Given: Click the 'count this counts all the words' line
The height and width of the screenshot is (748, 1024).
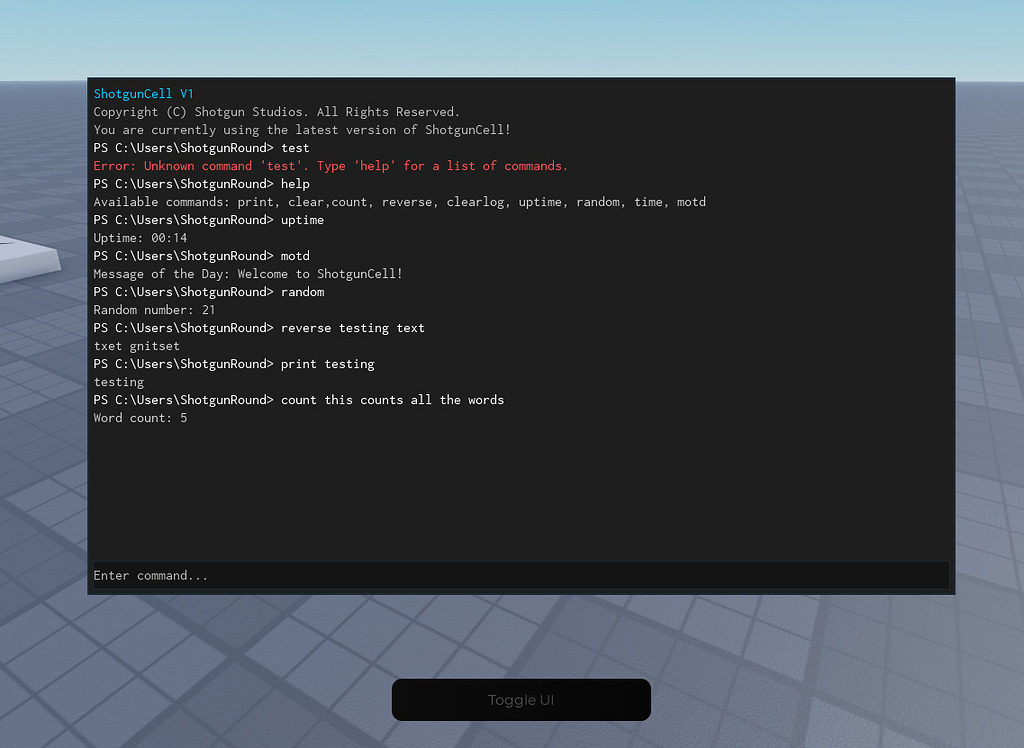Looking at the screenshot, I should [x=299, y=400].
